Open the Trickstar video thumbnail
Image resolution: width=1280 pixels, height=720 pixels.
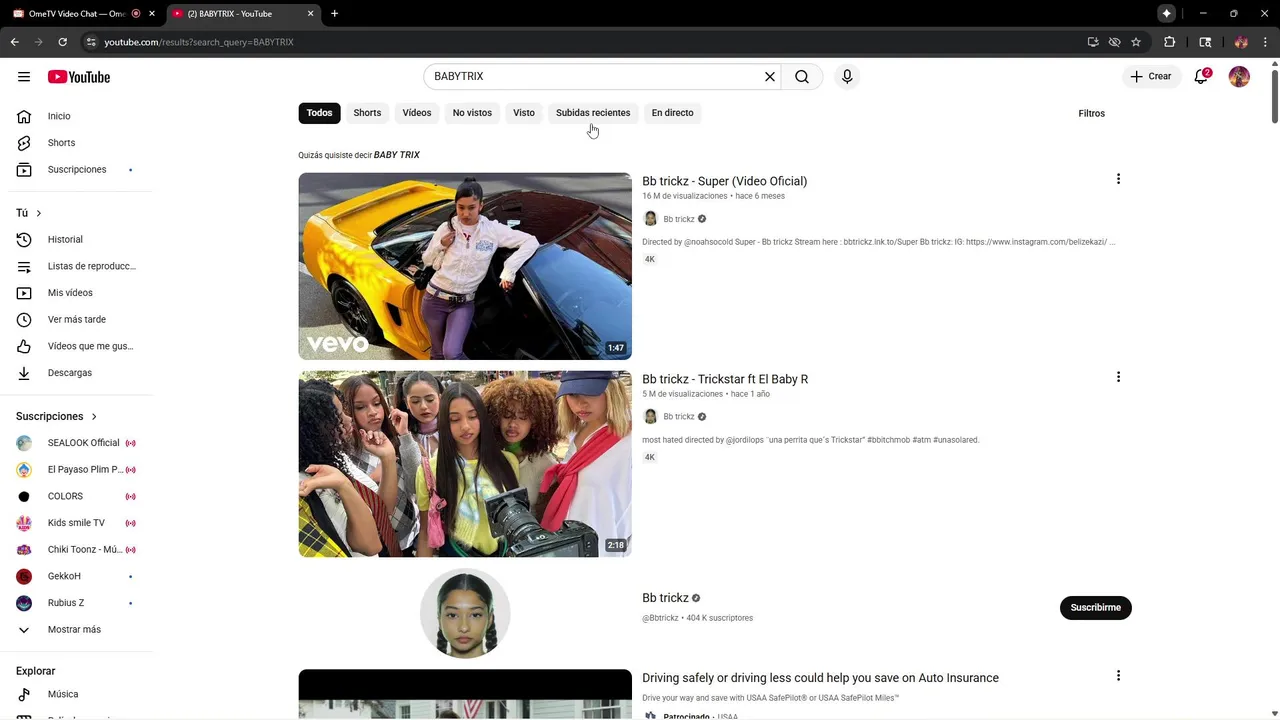click(x=465, y=464)
